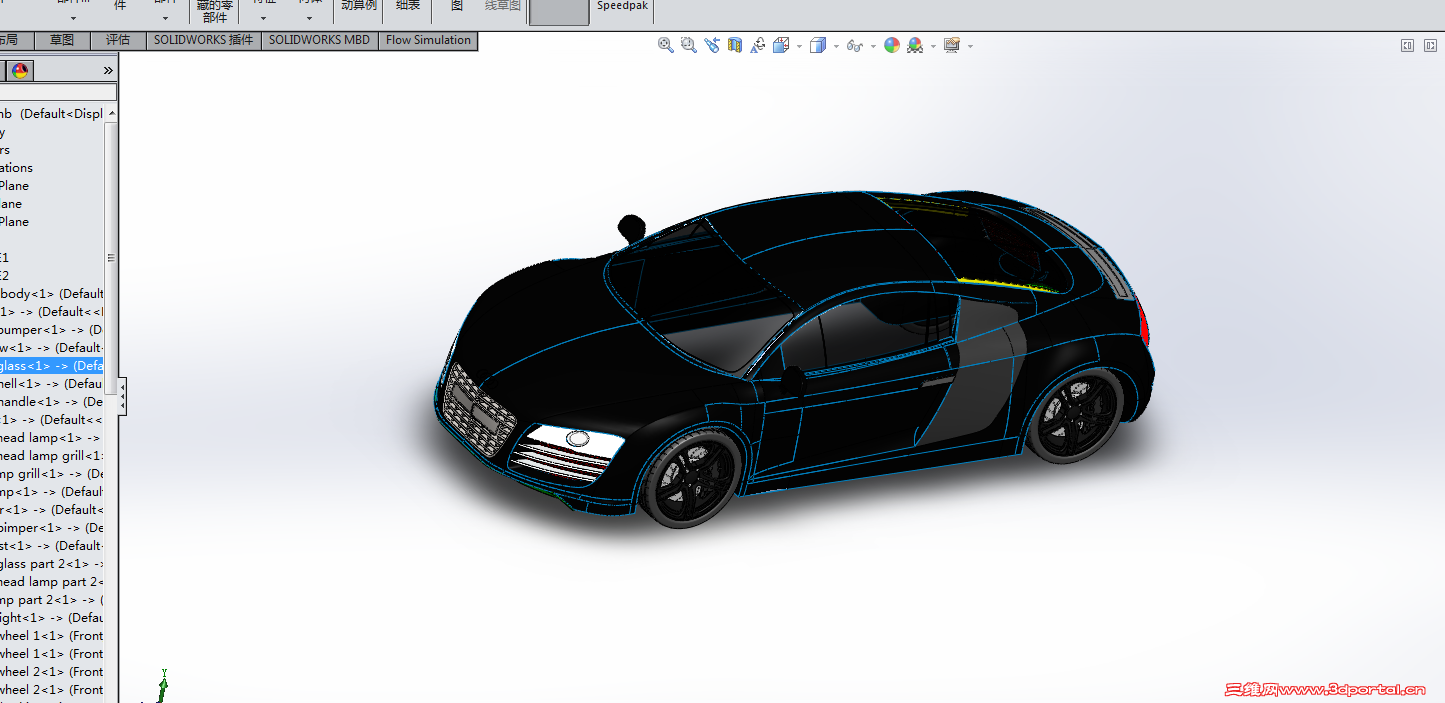This screenshot has width=1445, height=703.
Task: Expand the manager panel tabs chevron
Action: coord(108,70)
